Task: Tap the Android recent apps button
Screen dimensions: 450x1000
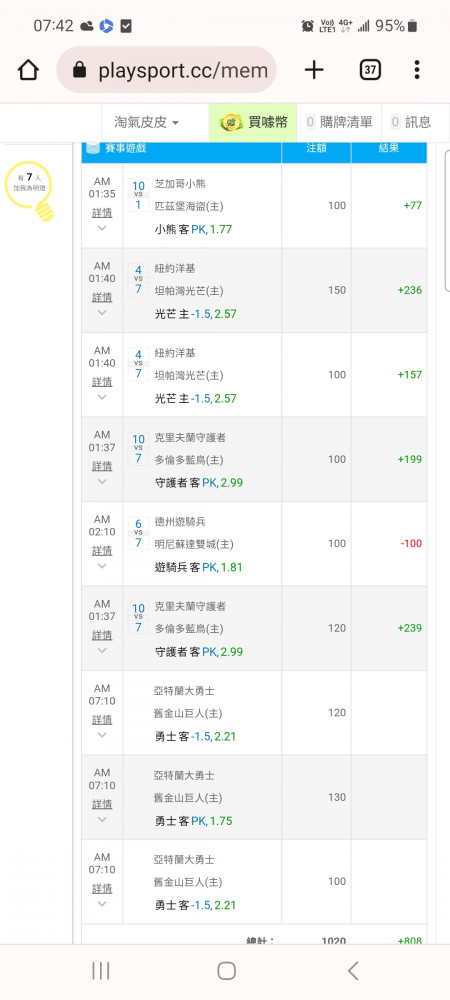Action: click(101, 971)
